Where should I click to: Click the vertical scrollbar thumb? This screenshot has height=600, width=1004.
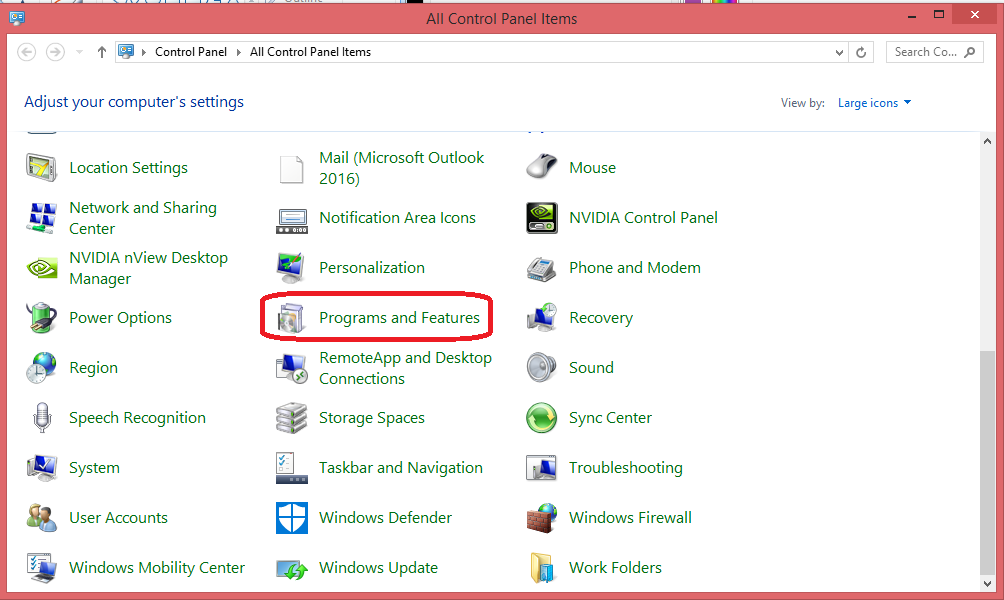[x=990, y=460]
